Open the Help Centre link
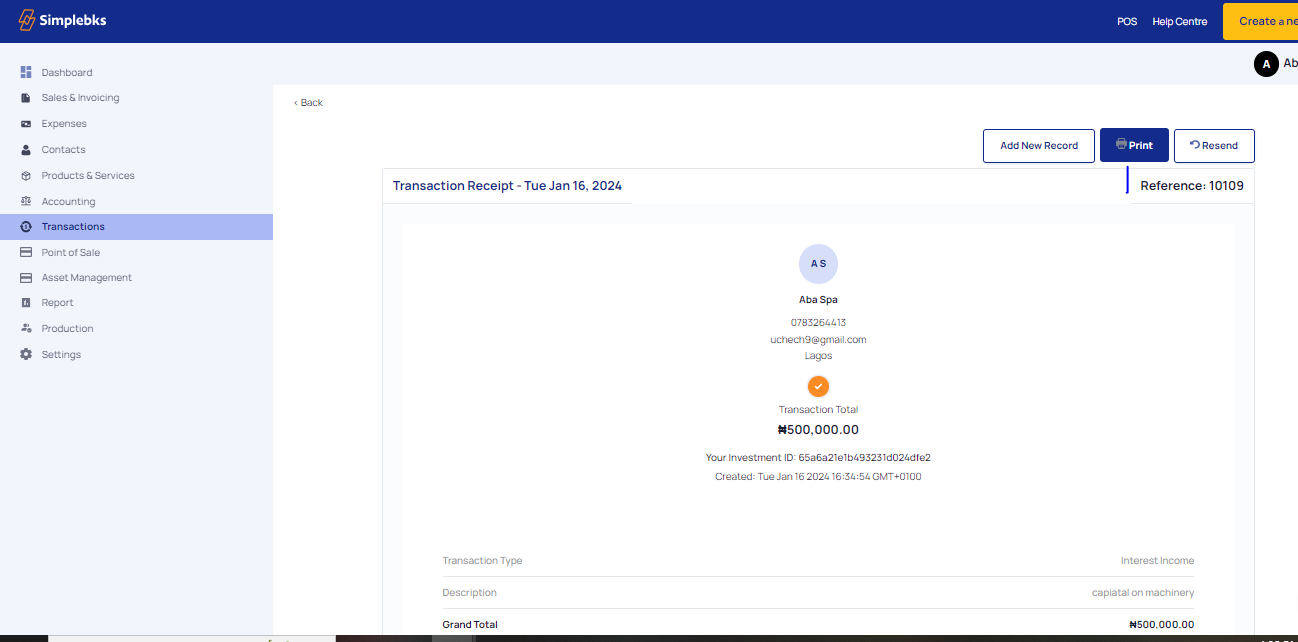 tap(1179, 22)
